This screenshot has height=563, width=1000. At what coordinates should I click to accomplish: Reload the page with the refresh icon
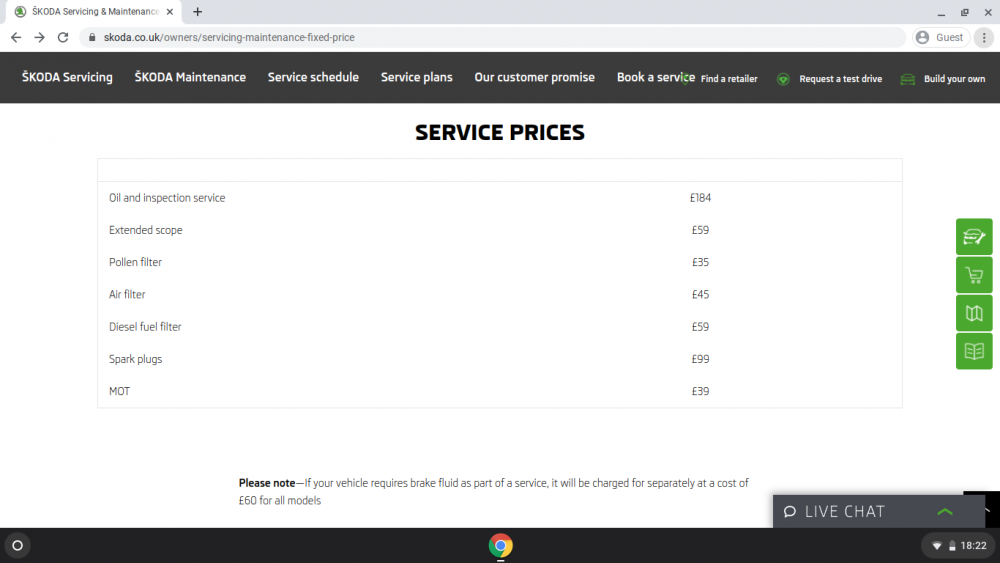(x=62, y=38)
